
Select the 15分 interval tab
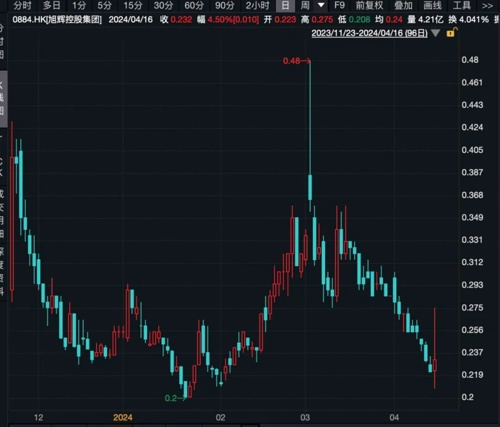[x=133, y=5]
